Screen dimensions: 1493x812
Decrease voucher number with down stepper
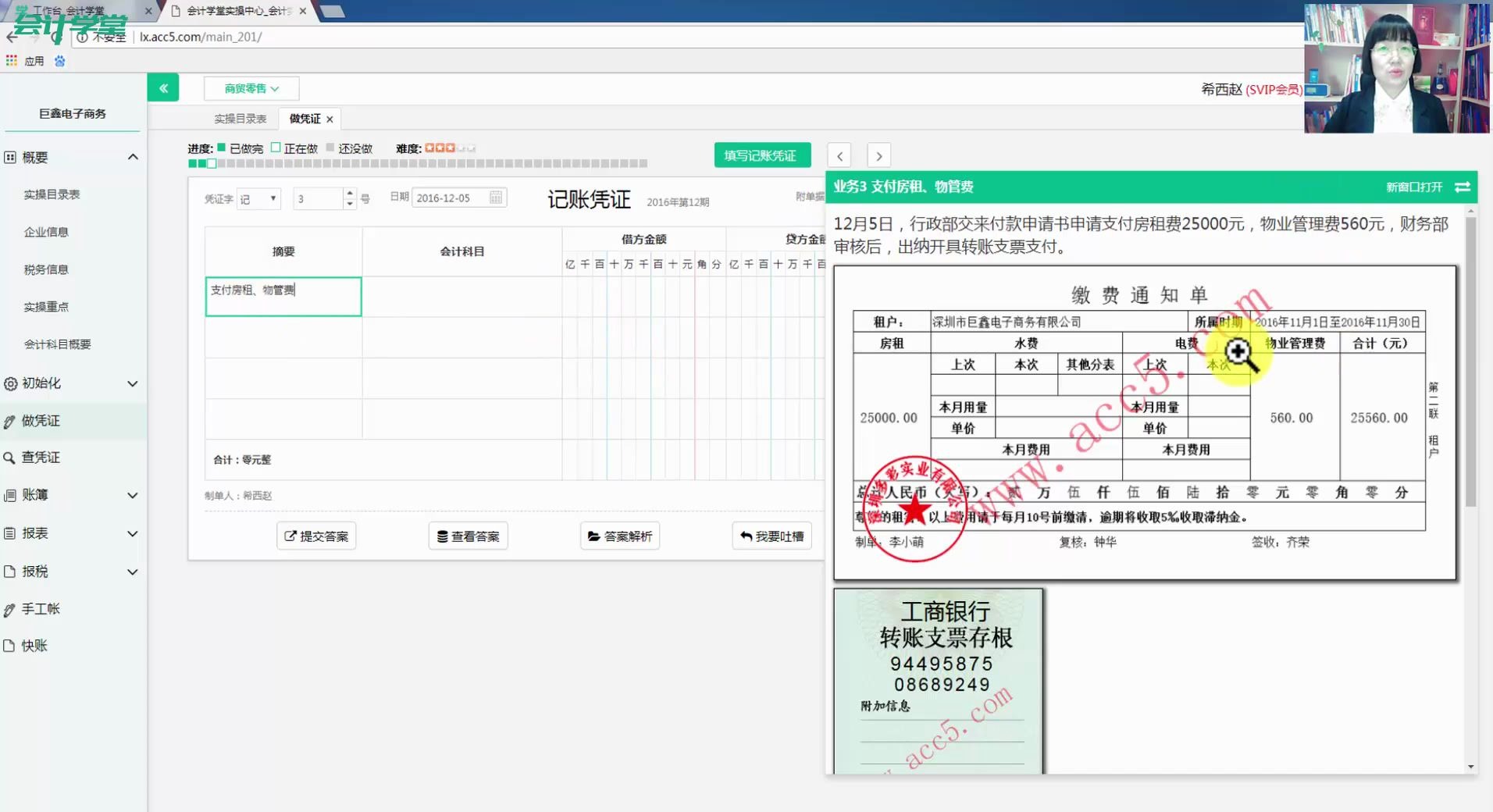coord(350,204)
